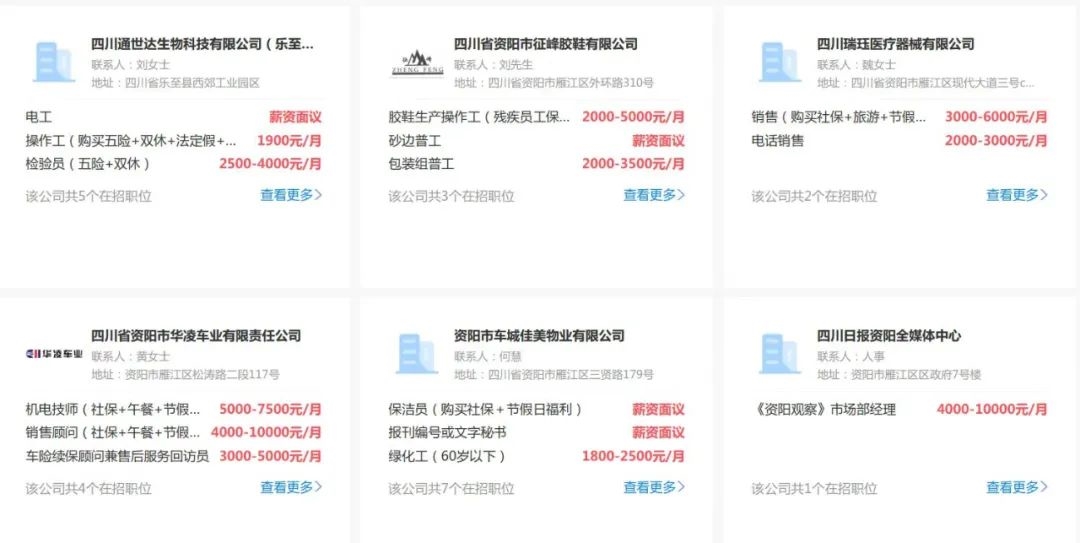Open the 机电技师 job listing
1080x543 pixels.
coord(113,409)
